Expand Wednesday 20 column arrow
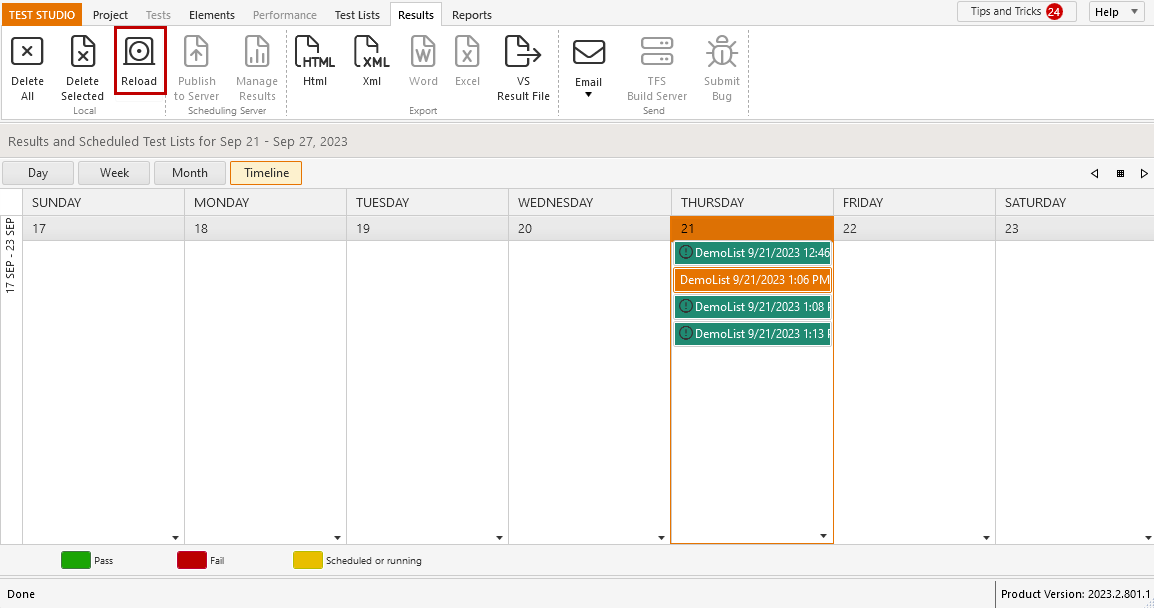Image resolution: width=1154 pixels, height=608 pixels. click(x=661, y=538)
